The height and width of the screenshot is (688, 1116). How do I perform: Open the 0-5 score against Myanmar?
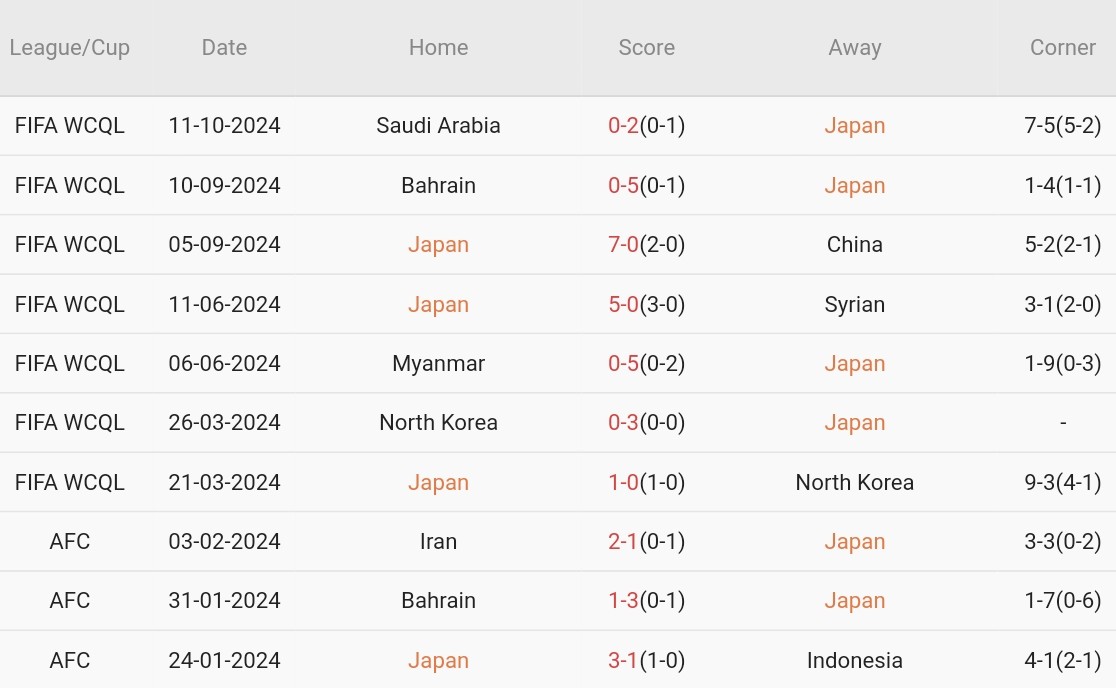tap(623, 364)
